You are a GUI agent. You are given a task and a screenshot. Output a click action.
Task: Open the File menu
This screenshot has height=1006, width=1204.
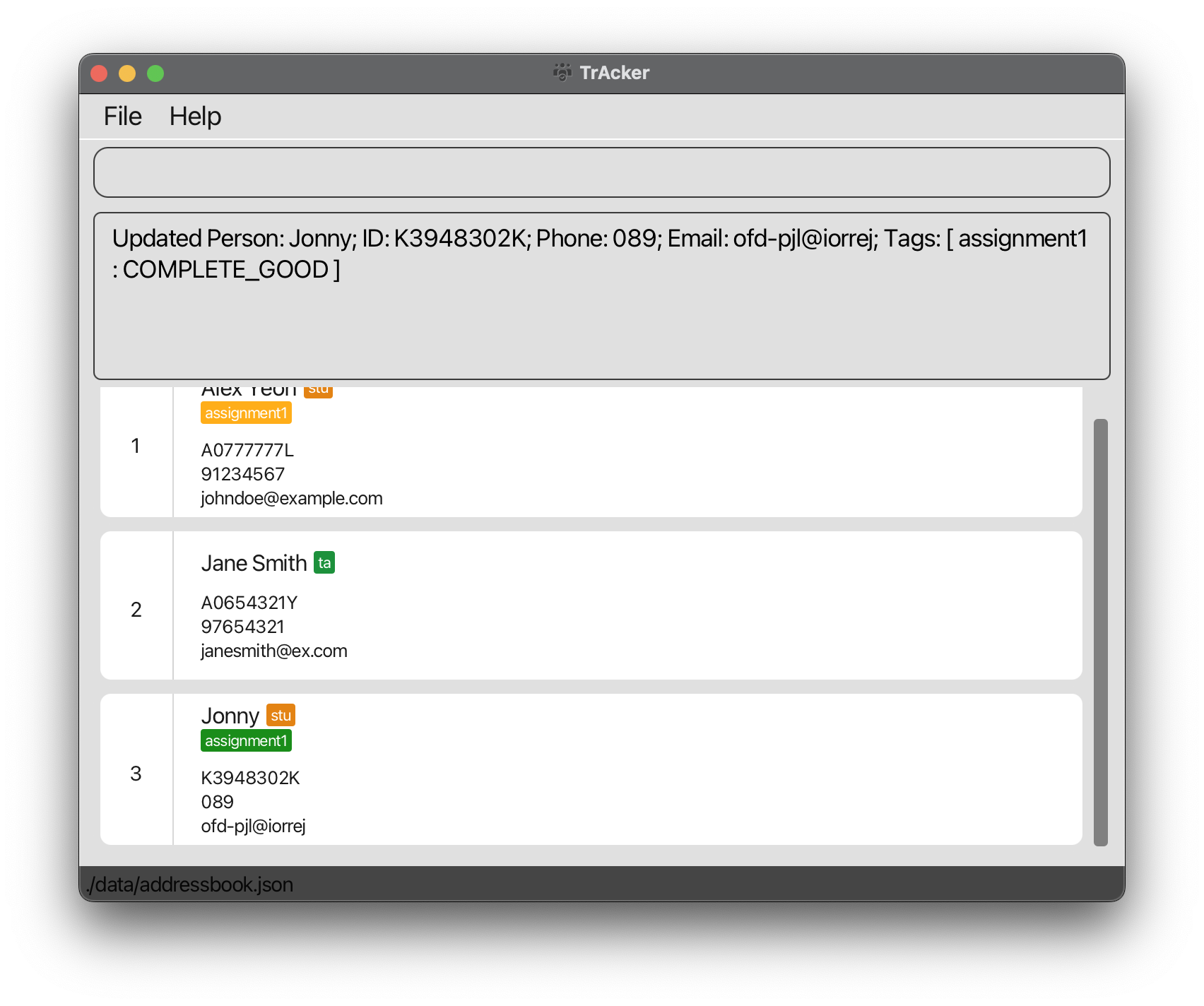click(122, 117)
